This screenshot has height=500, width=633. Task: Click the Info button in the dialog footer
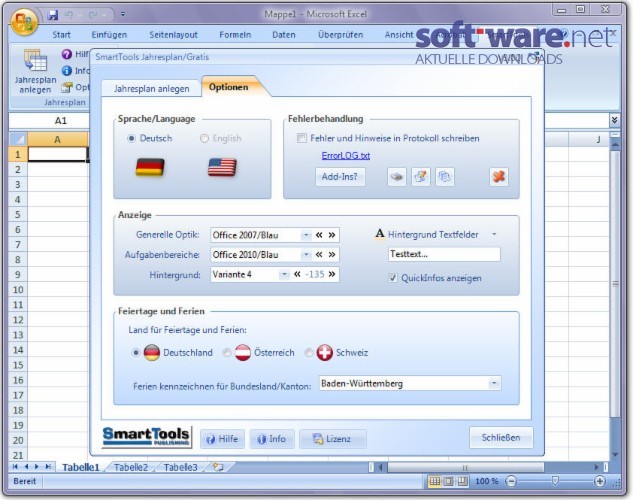coord(272,439)
